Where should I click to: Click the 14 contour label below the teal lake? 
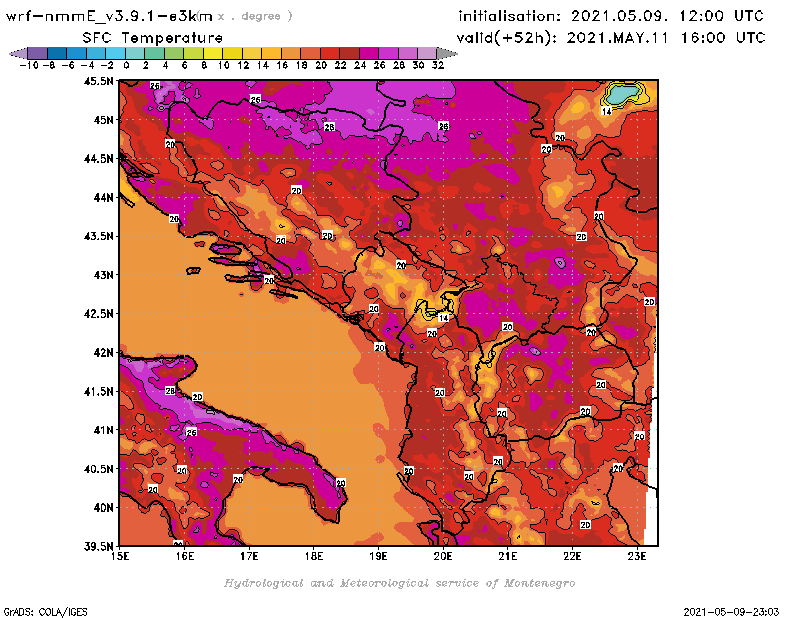tap(606, 111)
